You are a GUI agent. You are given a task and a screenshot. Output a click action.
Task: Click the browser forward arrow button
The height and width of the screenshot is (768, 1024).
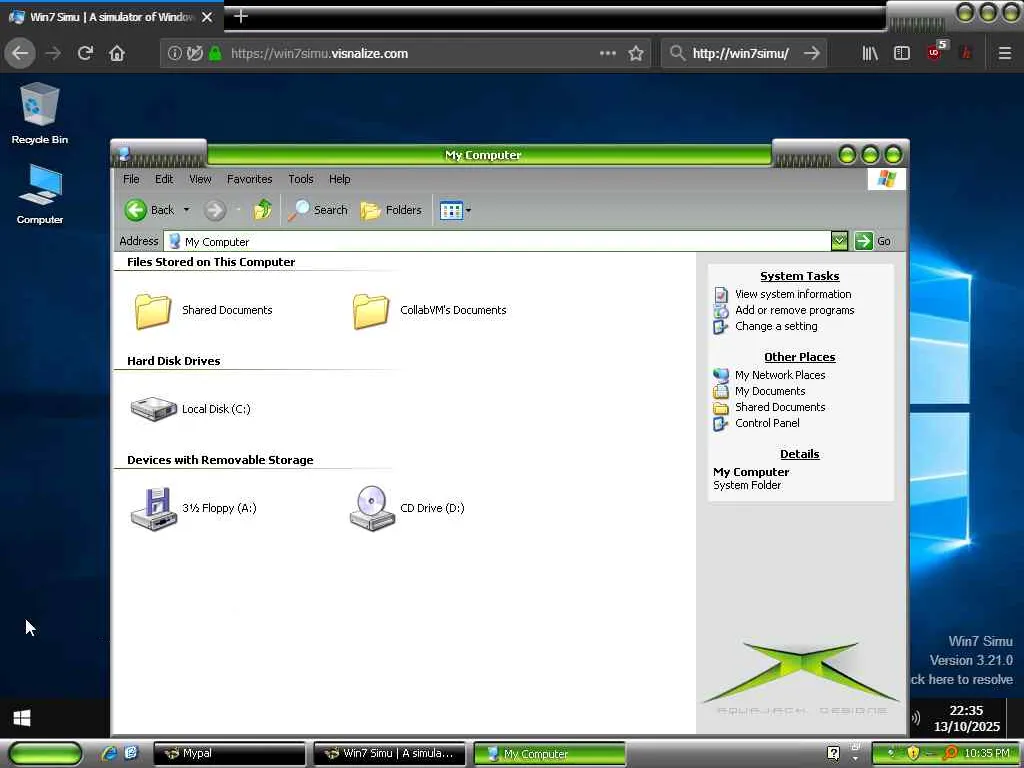(x=53, y=54)
